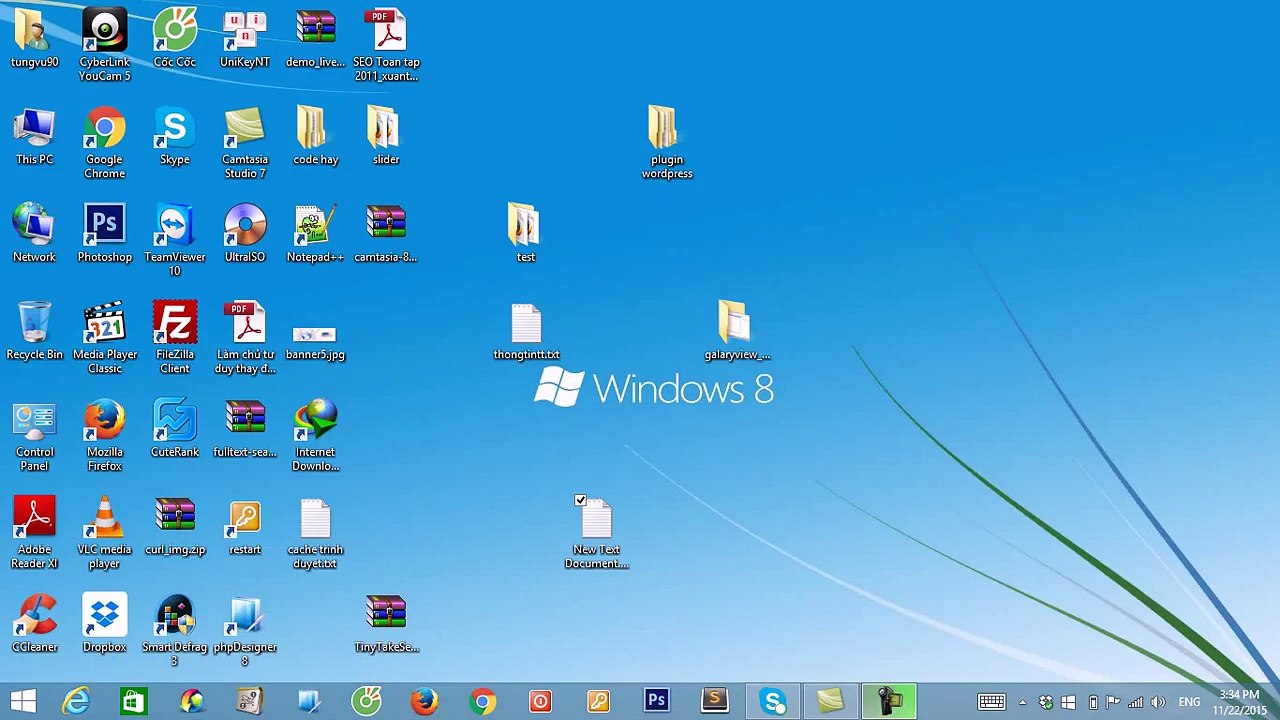1280x720 pixels.
Task: Select the Skype desktop shortcut
Action: pos(175,137)
